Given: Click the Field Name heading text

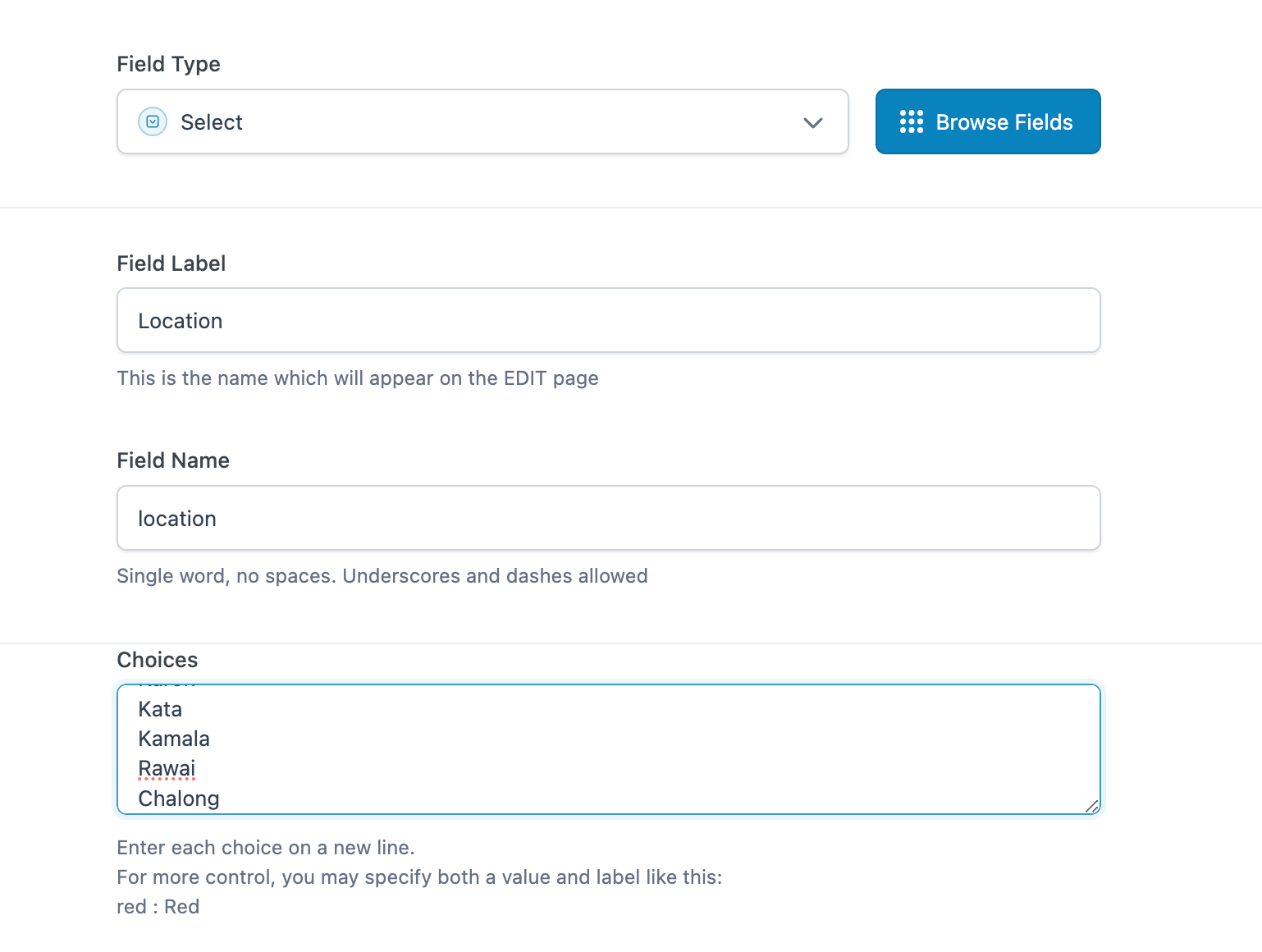Looking at the screenshot, I should click(x=173, y=460).
